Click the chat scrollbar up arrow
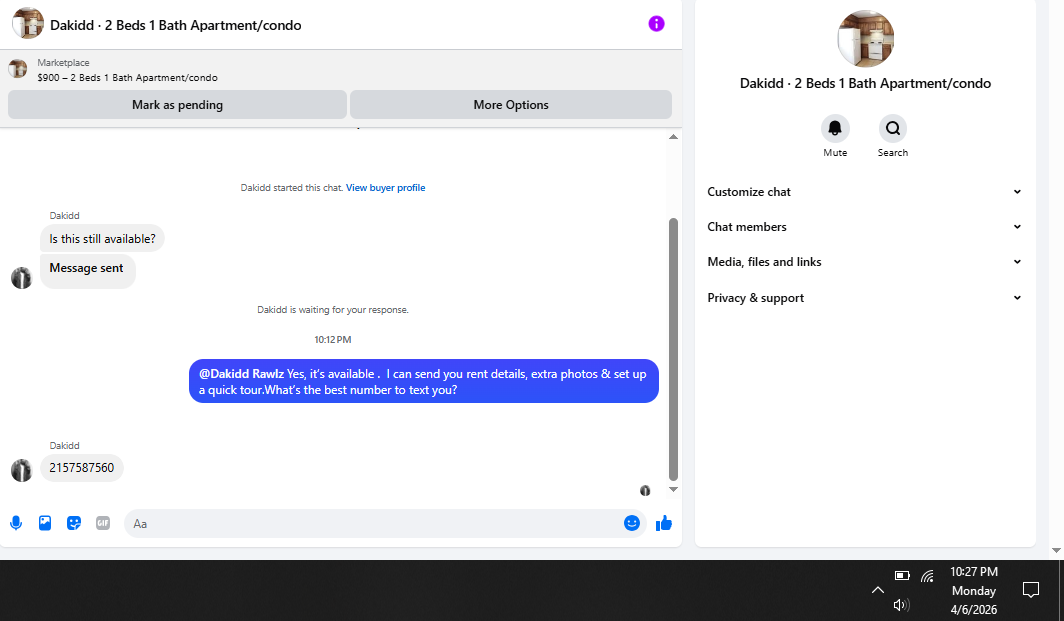 click(x=673, y=137)
